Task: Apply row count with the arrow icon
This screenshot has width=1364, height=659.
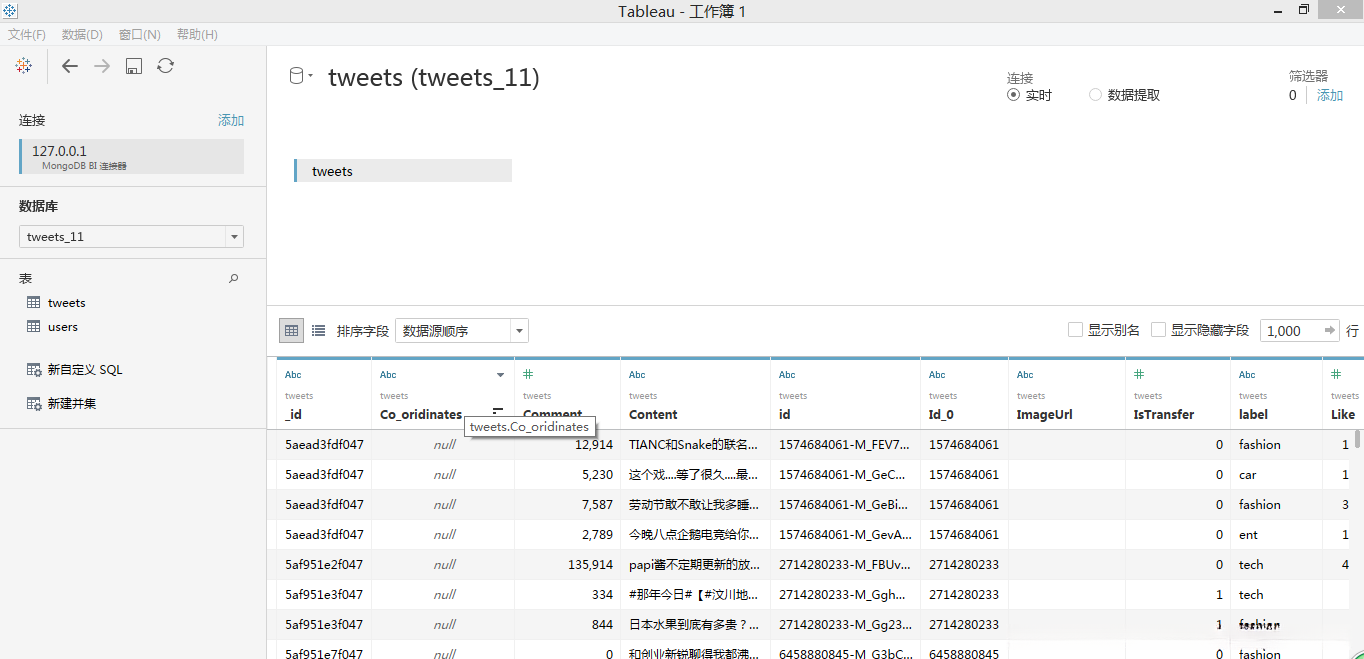Action: [x=1329, y=330]
